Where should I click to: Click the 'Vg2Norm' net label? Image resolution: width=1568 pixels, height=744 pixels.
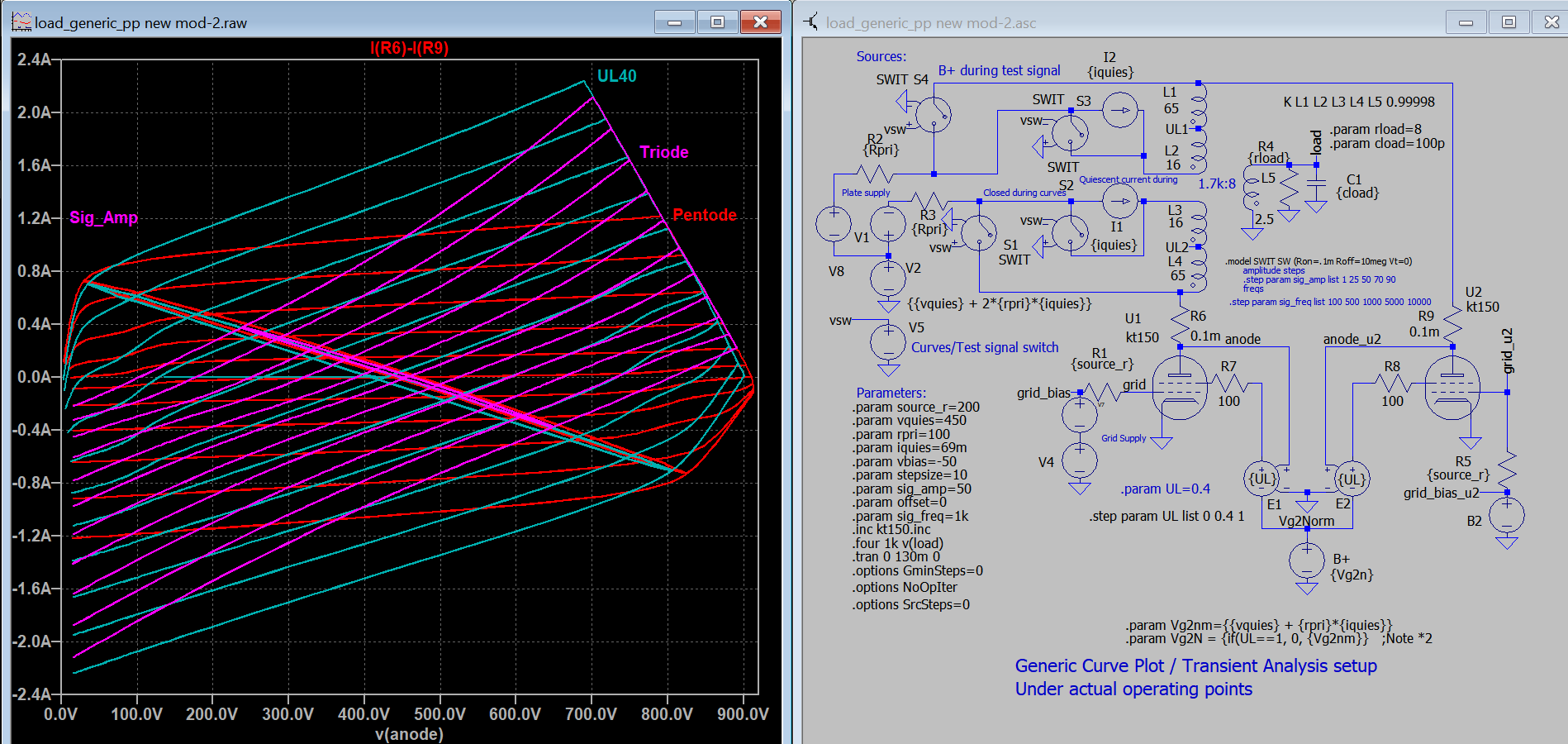coord(1306,521)
